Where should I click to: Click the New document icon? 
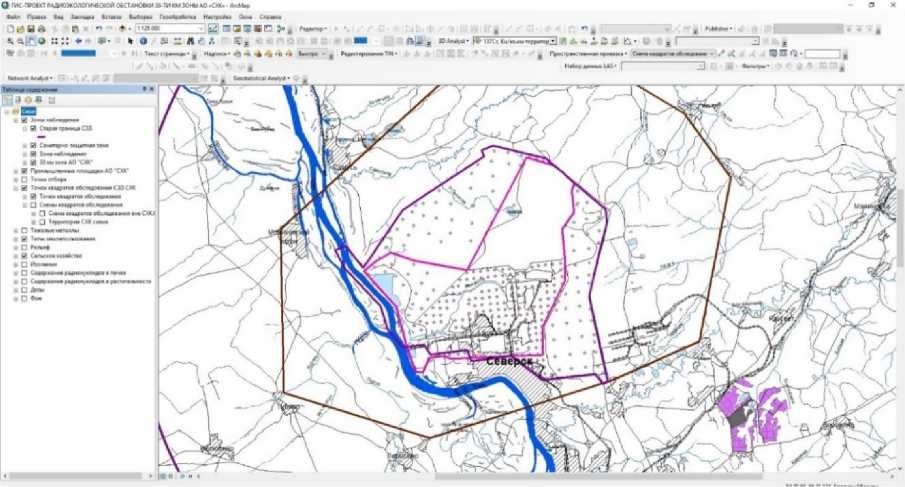click(10, 28)
